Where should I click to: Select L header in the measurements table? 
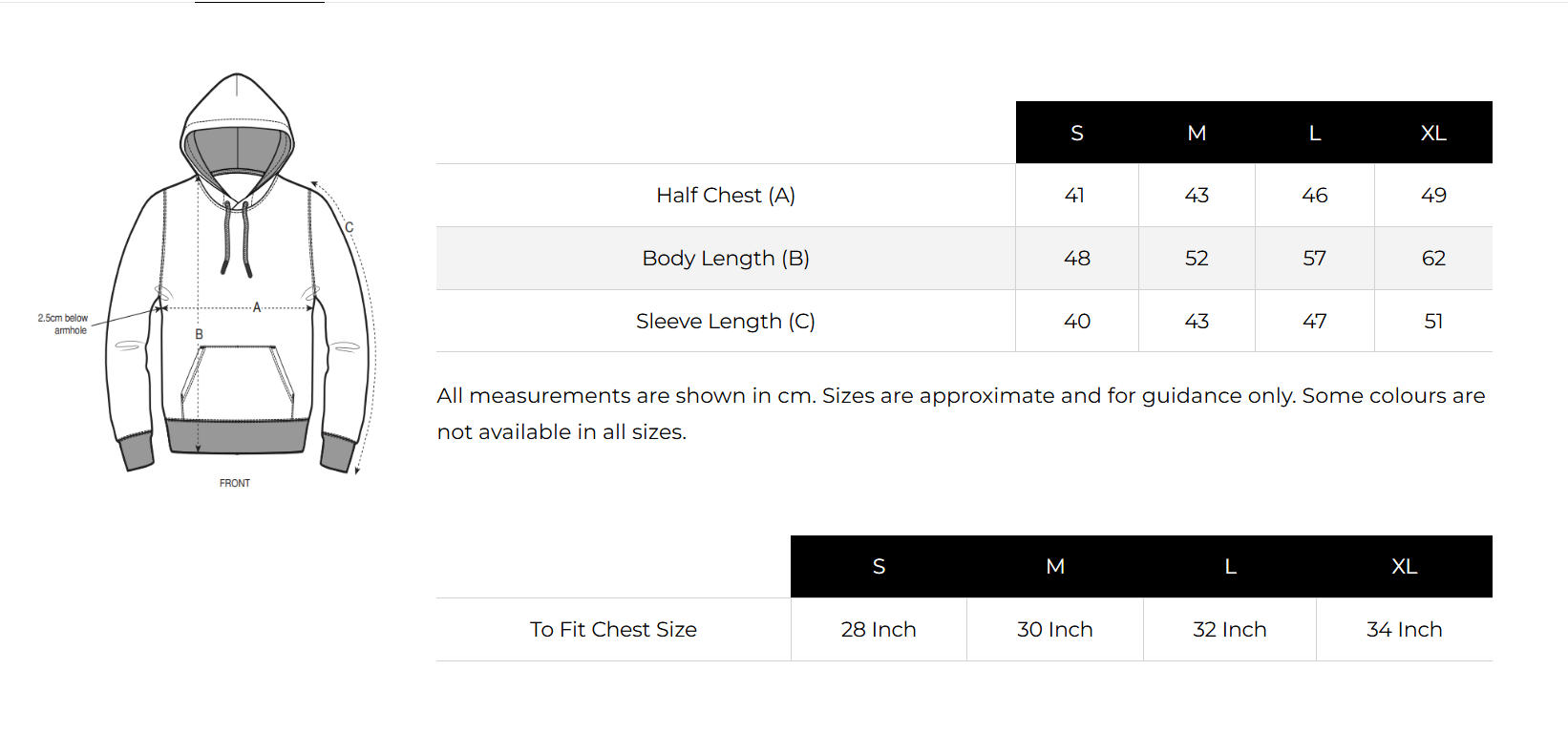pos(1315,134)
